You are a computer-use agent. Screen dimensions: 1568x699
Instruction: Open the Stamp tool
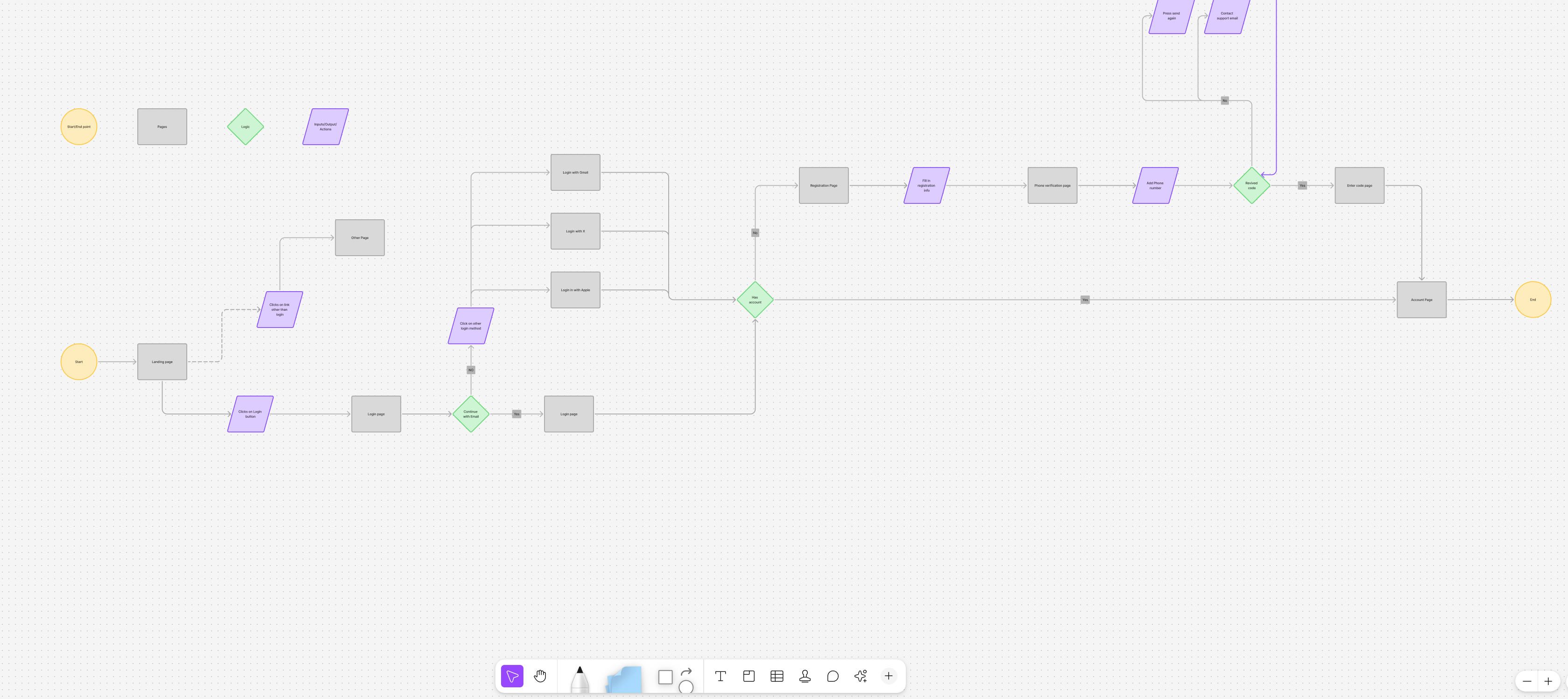tap(805, 676)
